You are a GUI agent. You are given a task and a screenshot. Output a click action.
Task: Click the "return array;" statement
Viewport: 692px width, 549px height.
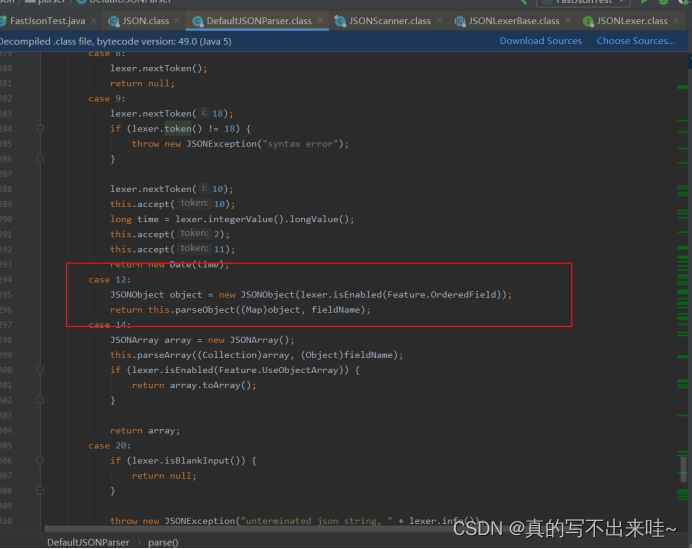[x=145, y=431]
